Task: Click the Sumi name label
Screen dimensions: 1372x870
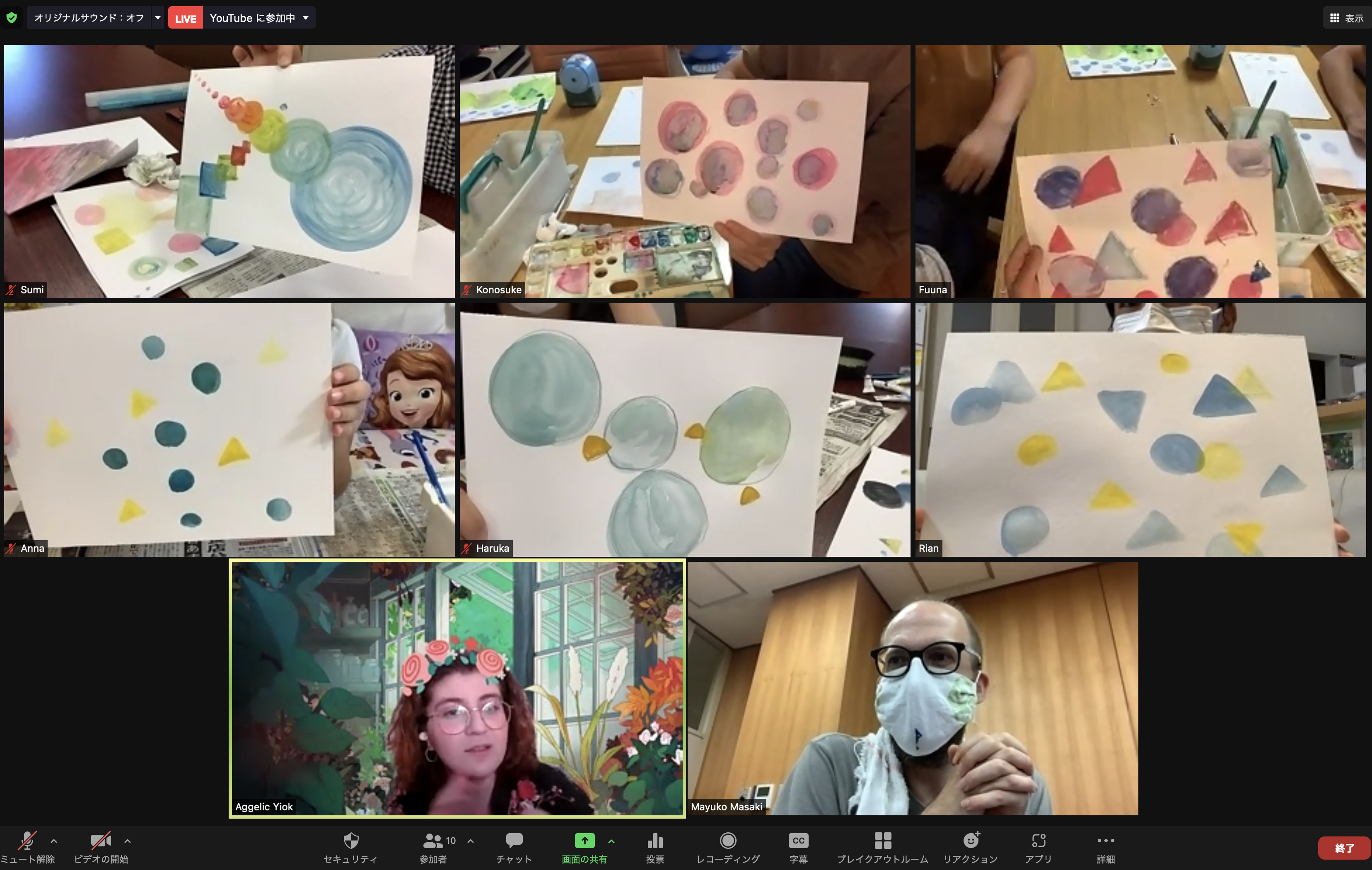Action: 32,290
